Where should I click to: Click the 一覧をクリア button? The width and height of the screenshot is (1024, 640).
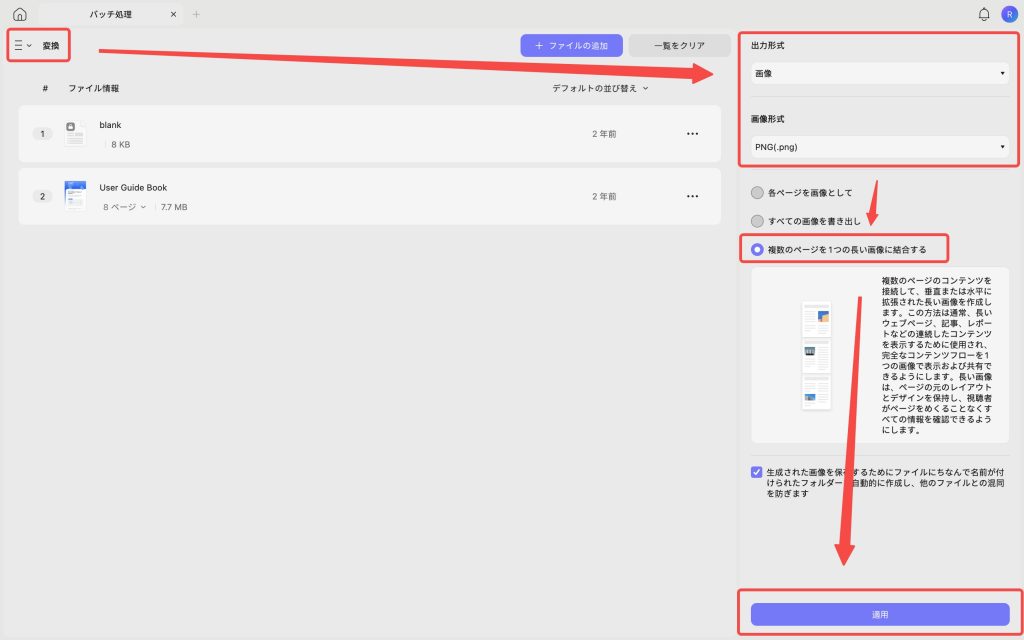click(x=679, y=46)
